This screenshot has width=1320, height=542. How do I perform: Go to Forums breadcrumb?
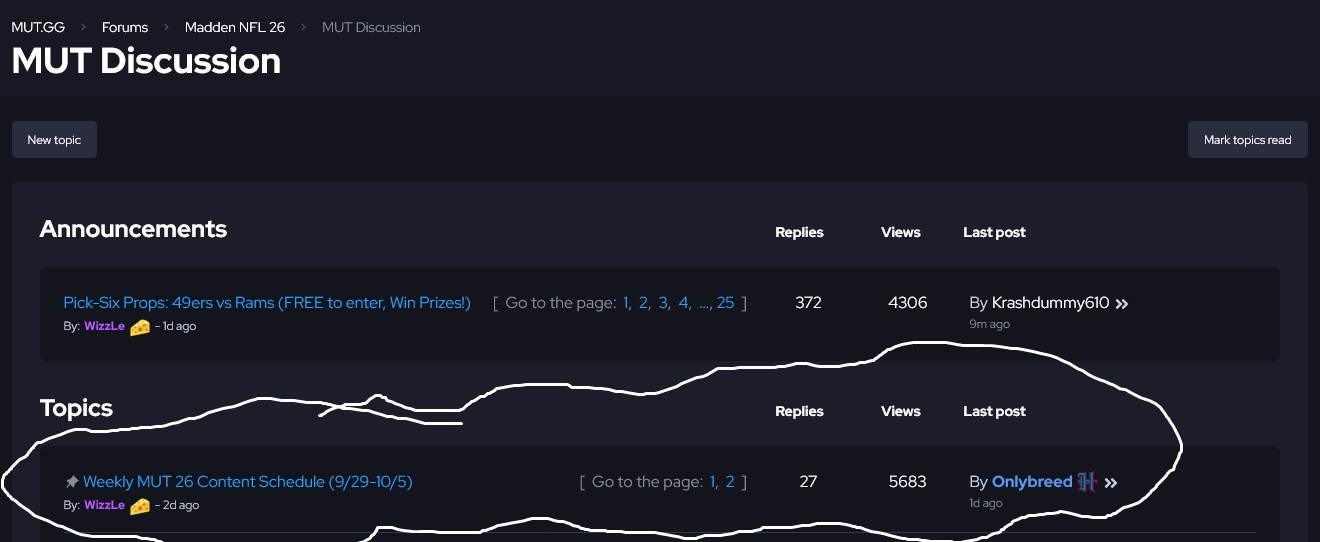pyautogui.click(x=125, y=27)
